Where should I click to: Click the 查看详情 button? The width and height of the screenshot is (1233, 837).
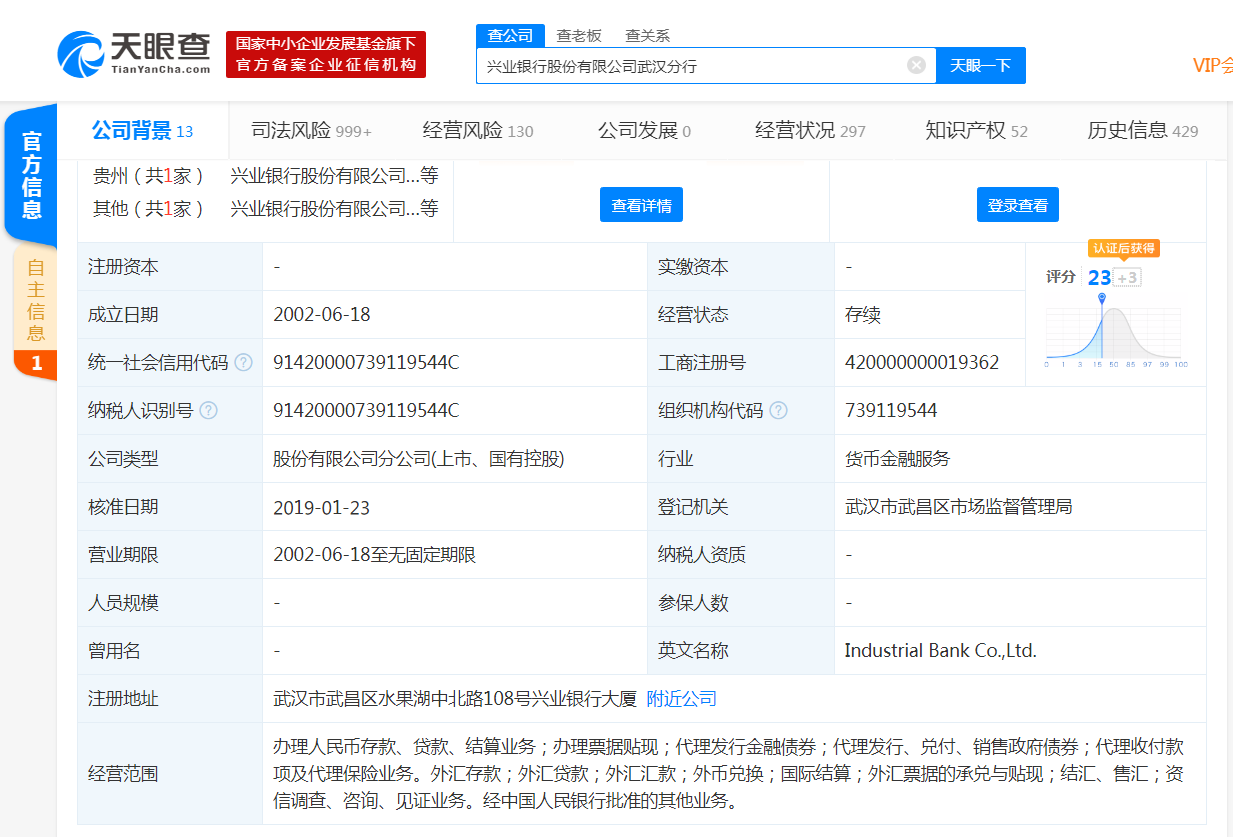pos(641,205)
